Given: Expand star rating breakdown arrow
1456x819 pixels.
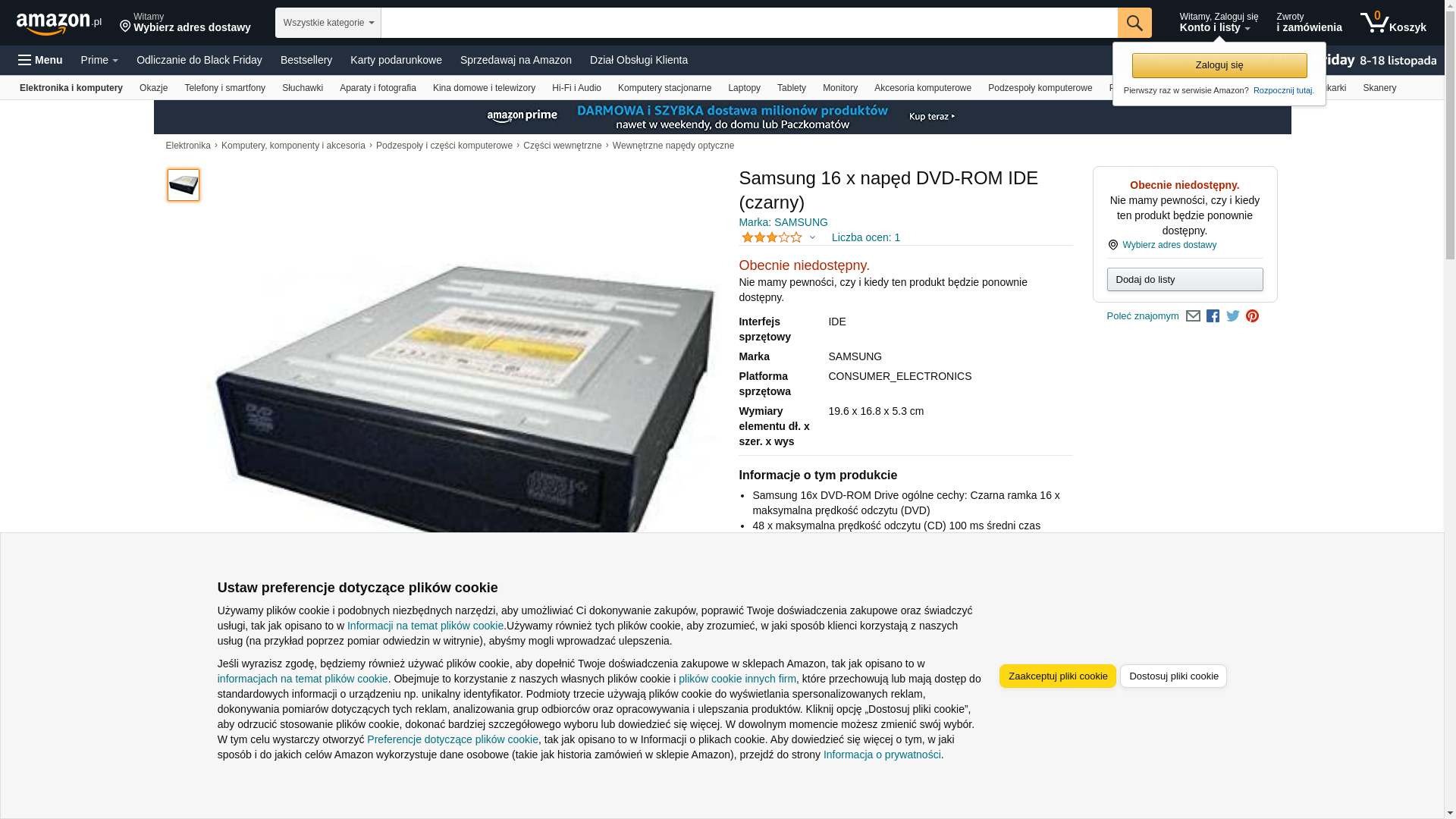Looking at the screenshot, I should (x=812, y=237).
